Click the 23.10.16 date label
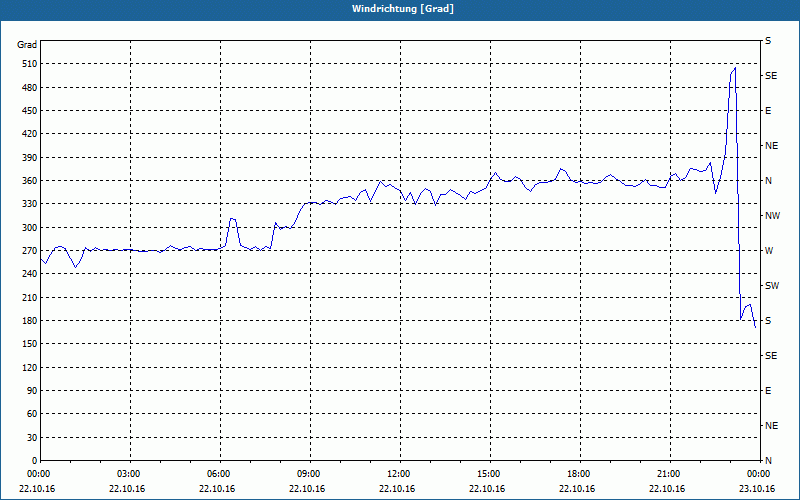800x500 pixels. 757,489
